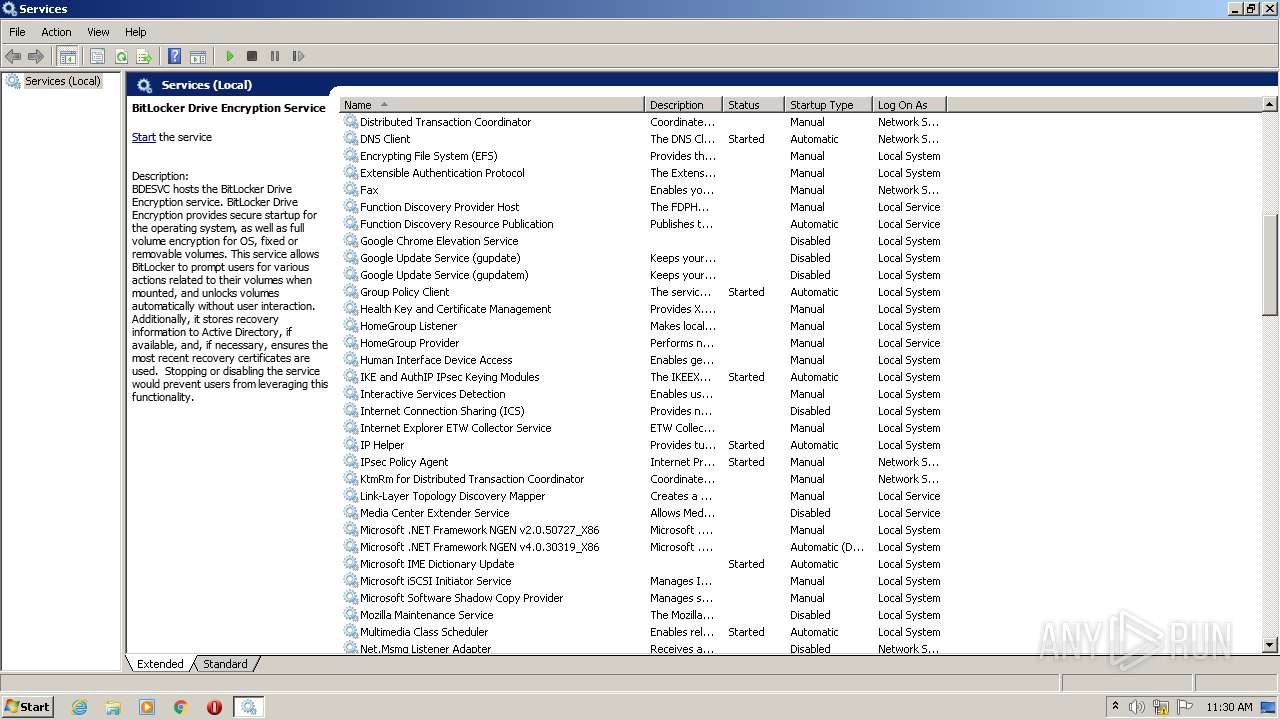
Task: Open the Help menu
Action: [x=136, y=32]
